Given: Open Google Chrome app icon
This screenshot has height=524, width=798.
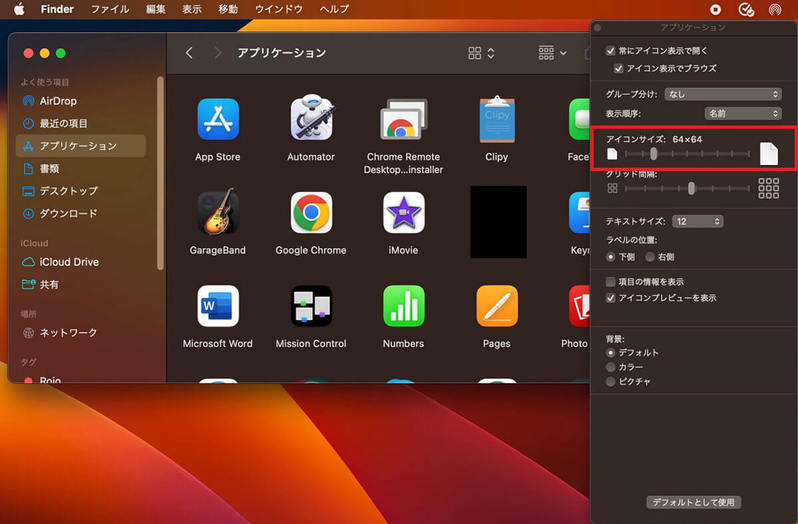Looking at the screenshot, I should 311,213.
